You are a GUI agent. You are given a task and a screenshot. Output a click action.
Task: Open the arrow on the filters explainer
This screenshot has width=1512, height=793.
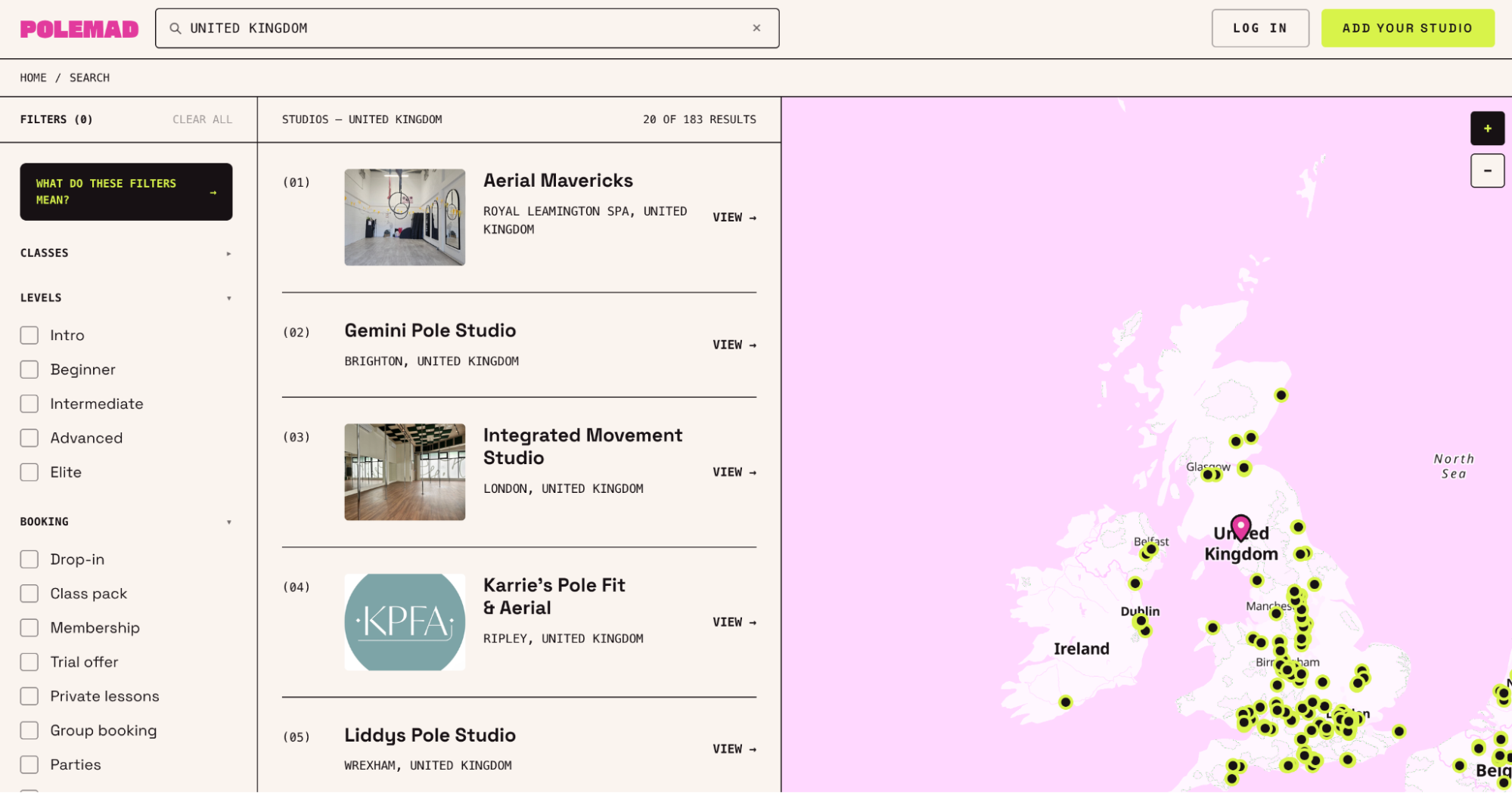pyautogui.click(x=213, y=192)
